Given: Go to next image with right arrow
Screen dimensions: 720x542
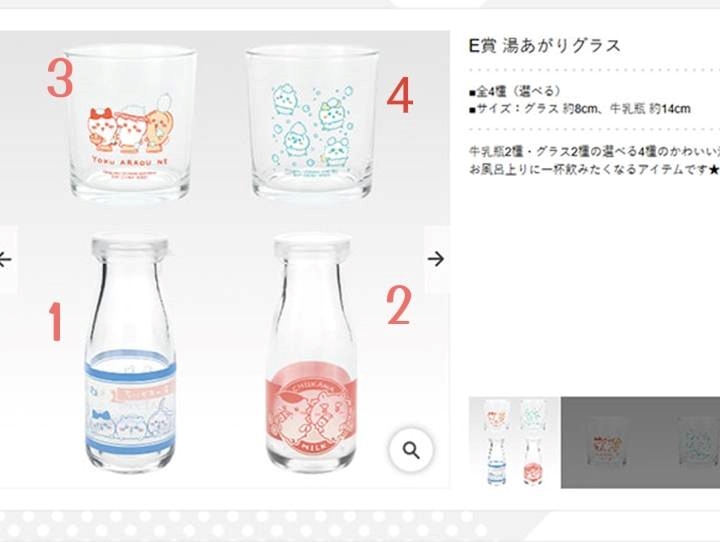Looking at the screenshot, I should [436, 259].
